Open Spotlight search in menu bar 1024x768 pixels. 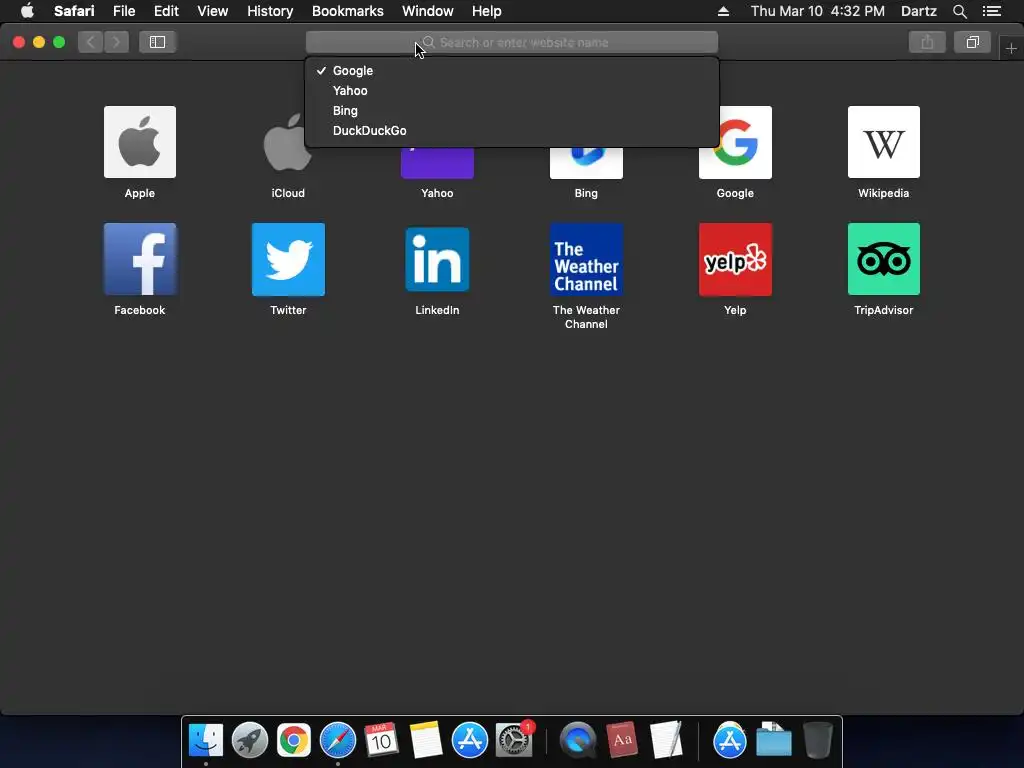[x=959, y=11]
